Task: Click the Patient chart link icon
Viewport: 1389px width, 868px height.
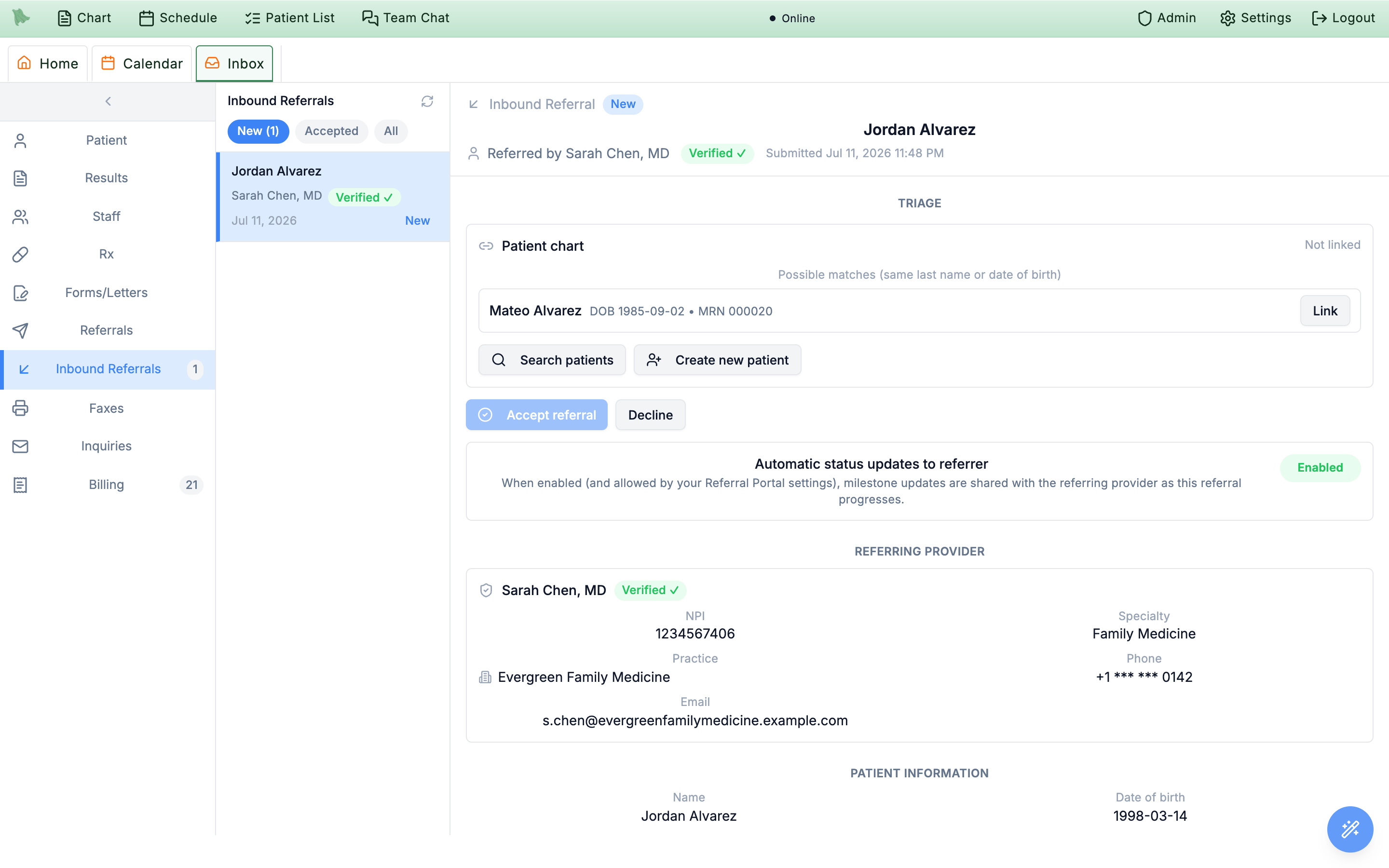Action: tap(486, 246)
